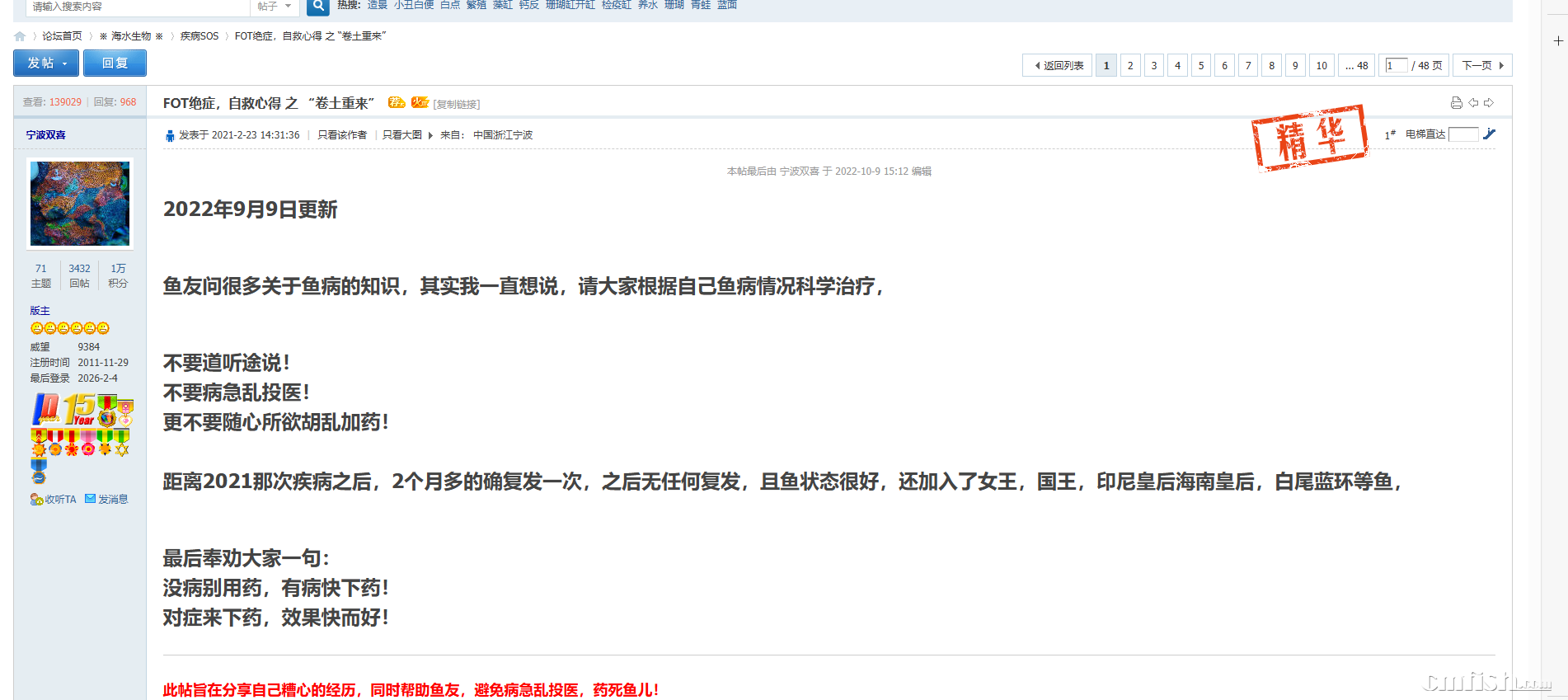Viewport: 1568px width, 700px height.
Task: Click the 火 hot thread badge icon
Action: click(x=420, y=102)
